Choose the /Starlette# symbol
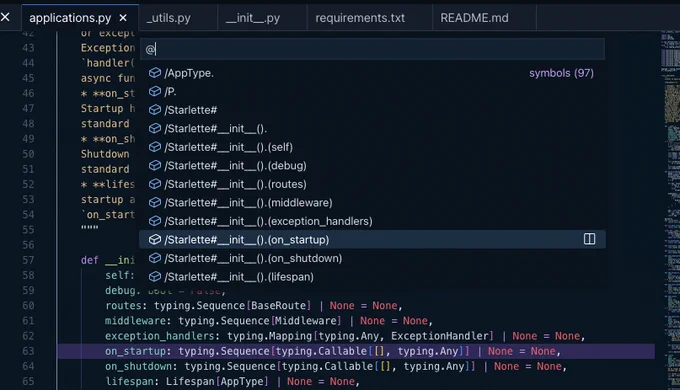 [x=372, y=110]
